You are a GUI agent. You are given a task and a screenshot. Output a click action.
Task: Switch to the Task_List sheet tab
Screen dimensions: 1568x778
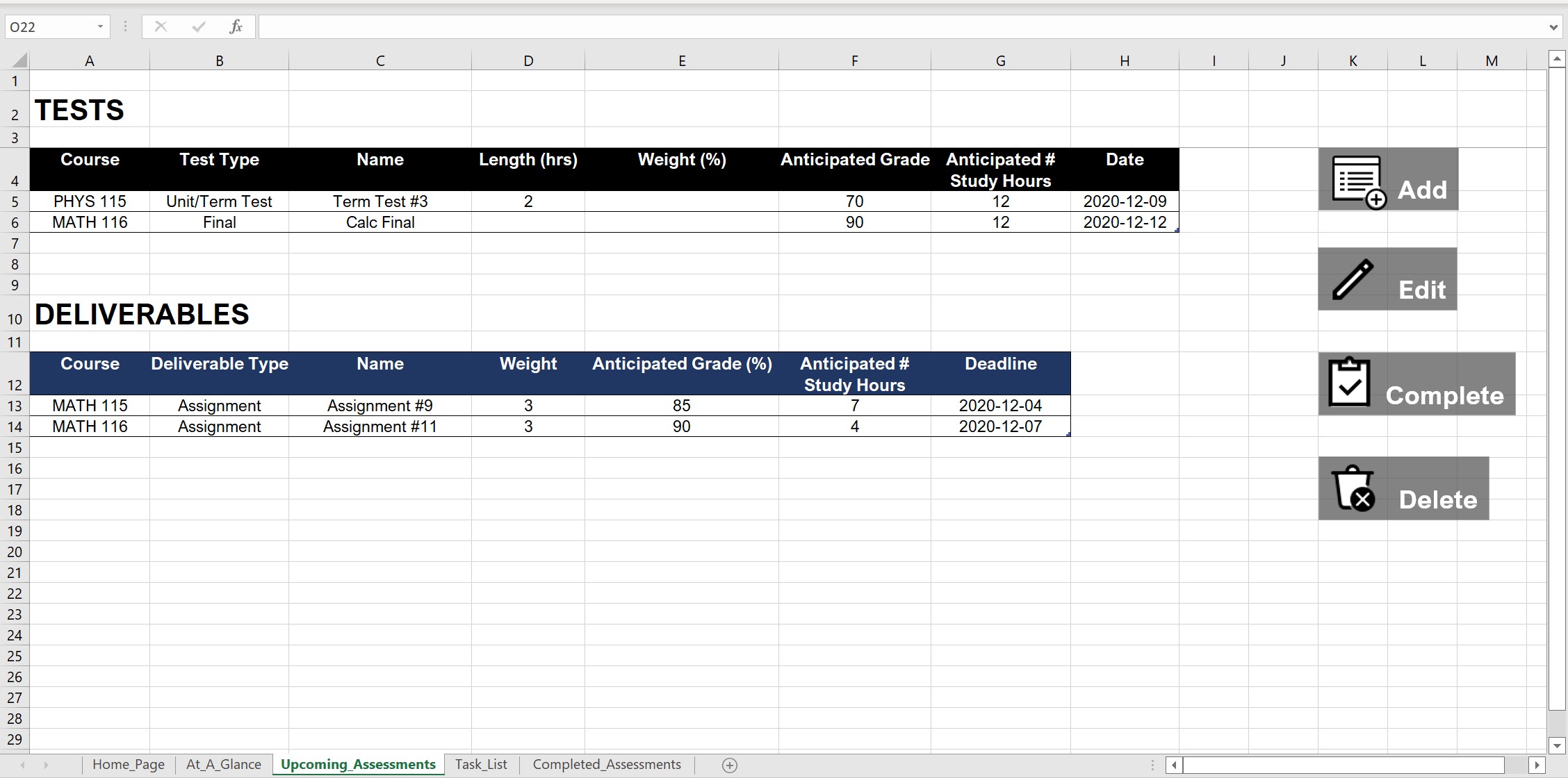click(x=481, y=764)
